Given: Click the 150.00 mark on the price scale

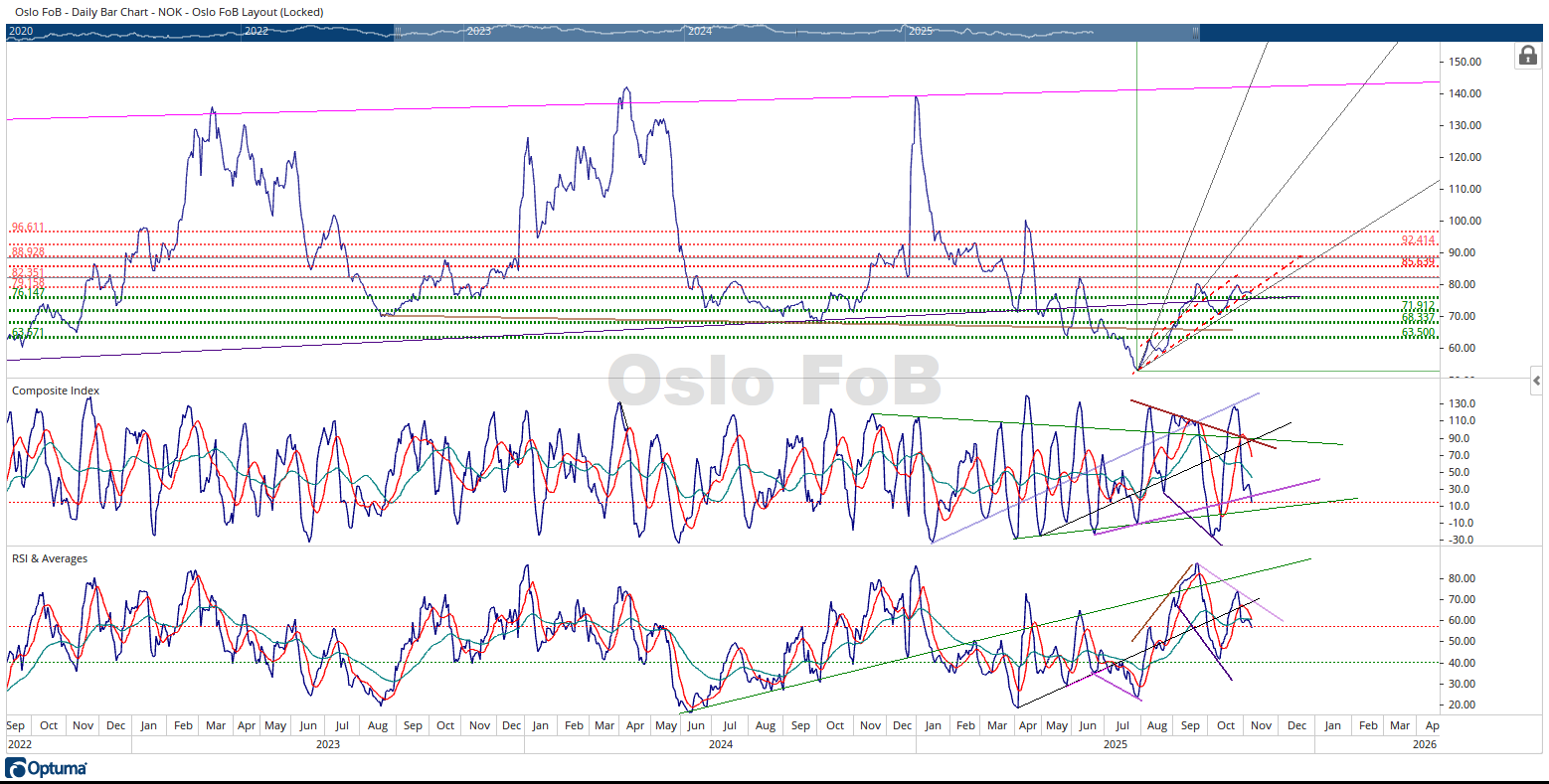Looking at the screenshot, I should click(x=1465, y=62).
